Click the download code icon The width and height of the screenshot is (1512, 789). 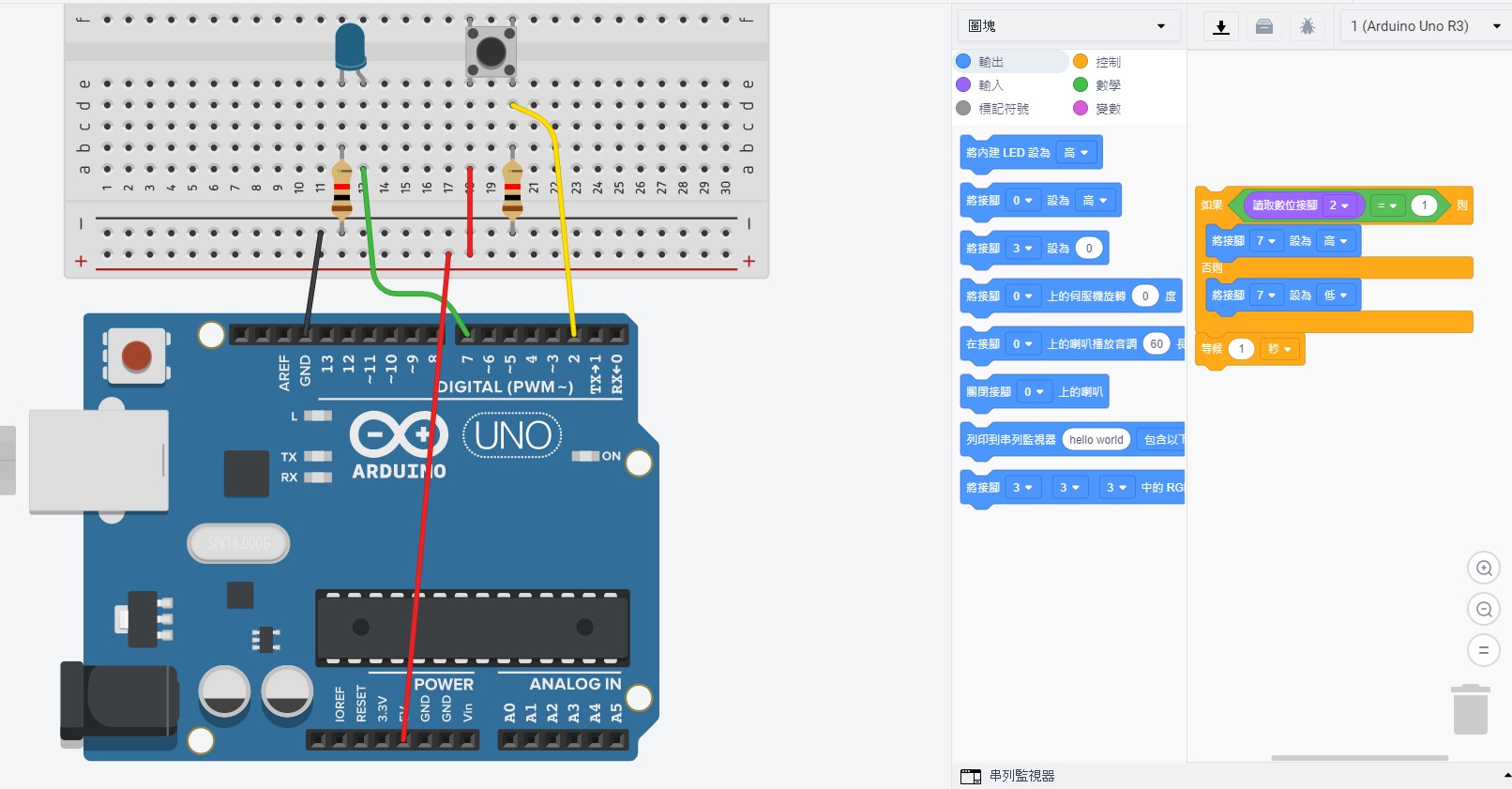pos(1221,26)
